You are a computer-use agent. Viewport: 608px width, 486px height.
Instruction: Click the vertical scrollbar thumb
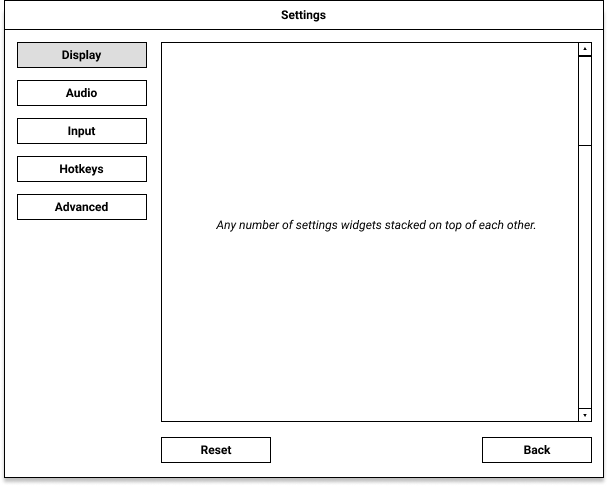[x=585, y=101]
